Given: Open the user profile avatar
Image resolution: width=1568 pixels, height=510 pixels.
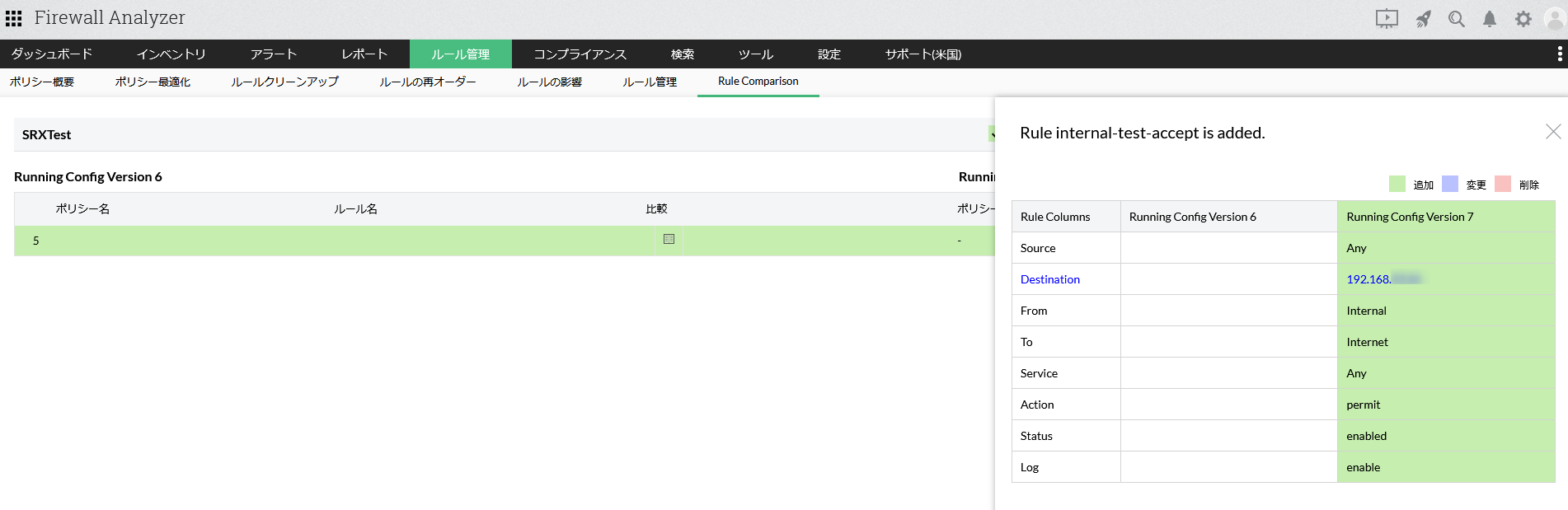Looking at the screenshot, I should (x=1555, y=19).
